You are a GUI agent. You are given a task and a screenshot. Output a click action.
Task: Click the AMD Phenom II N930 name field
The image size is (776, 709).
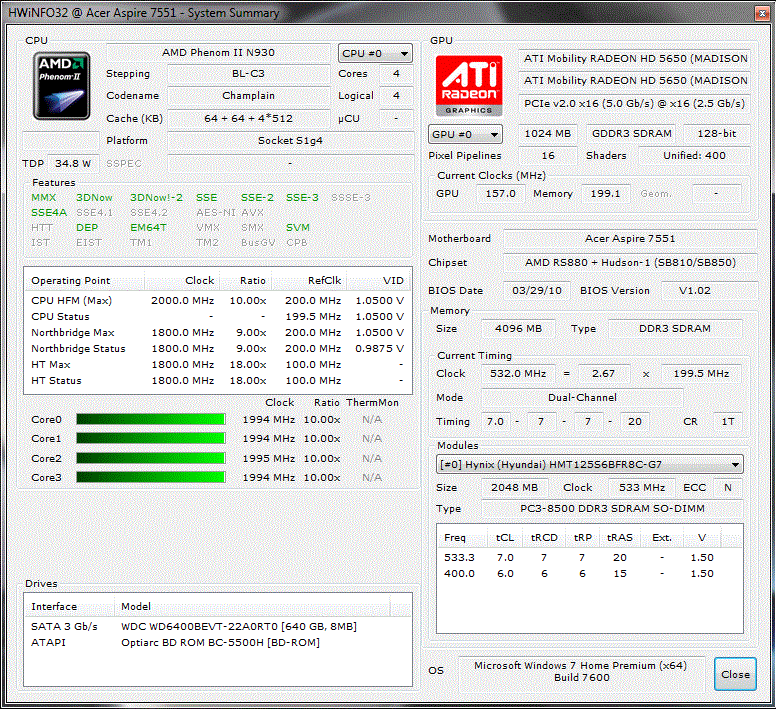click(218, 52)
